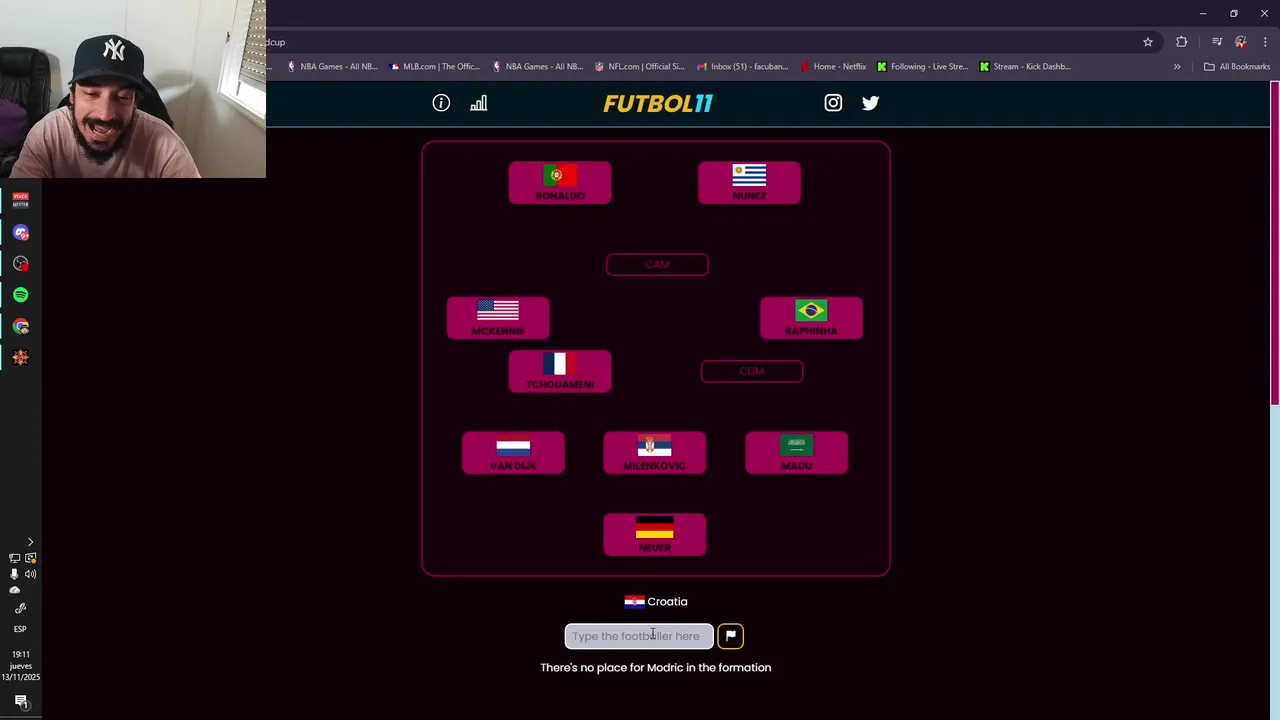The width and height of the screenshot is (1280, 720).
Task: Bookmark this page with the star icon
Action: (1148, 42)
